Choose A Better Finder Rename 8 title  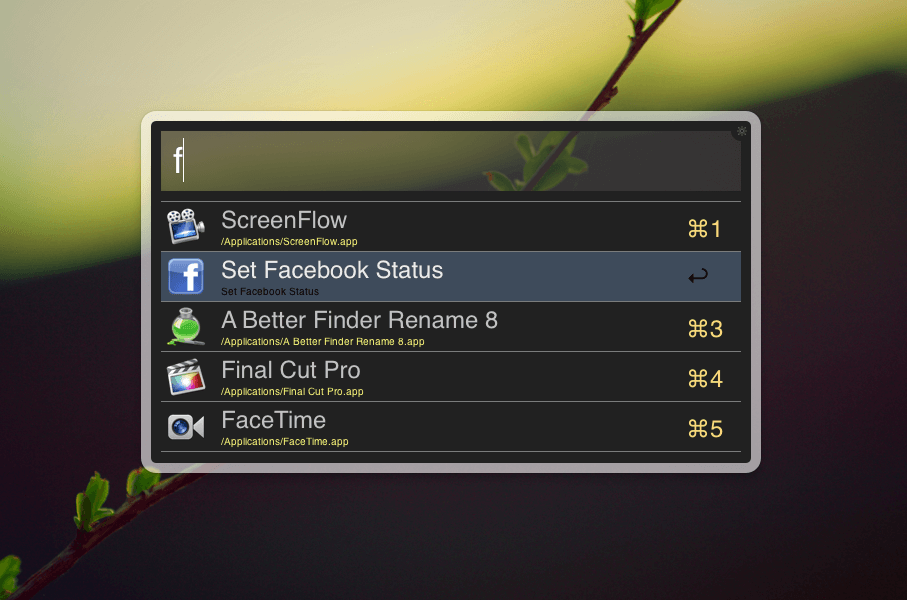click(x=359, y=320)
